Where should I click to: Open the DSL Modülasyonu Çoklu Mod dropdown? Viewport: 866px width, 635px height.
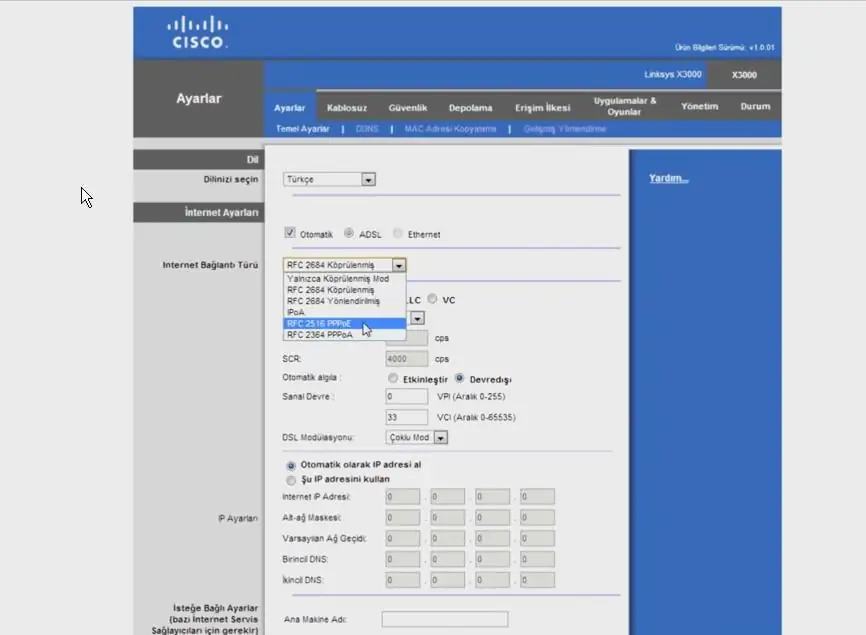click(x=438, y=437)
